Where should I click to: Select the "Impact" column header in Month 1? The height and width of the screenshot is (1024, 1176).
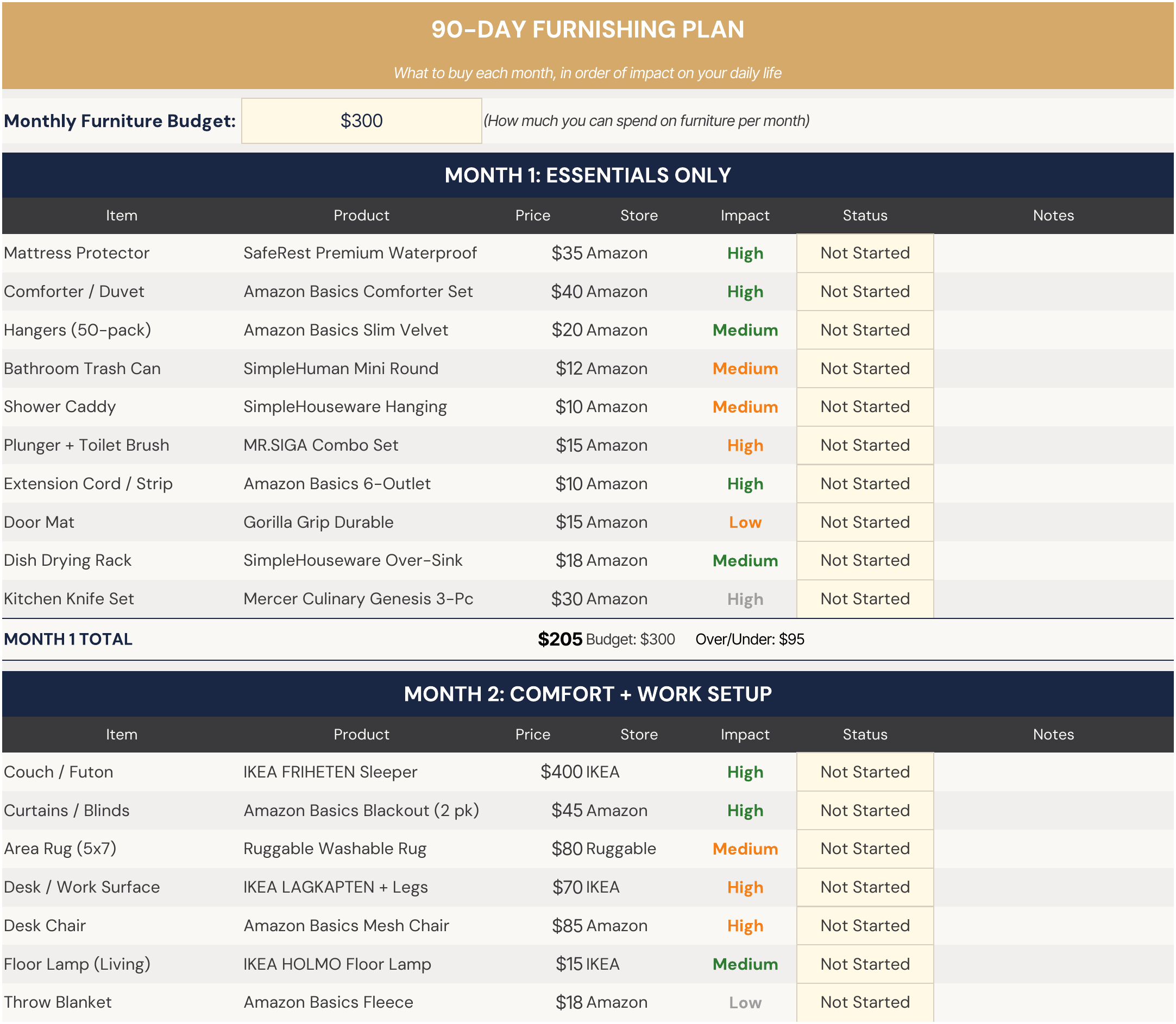point(745,216)
